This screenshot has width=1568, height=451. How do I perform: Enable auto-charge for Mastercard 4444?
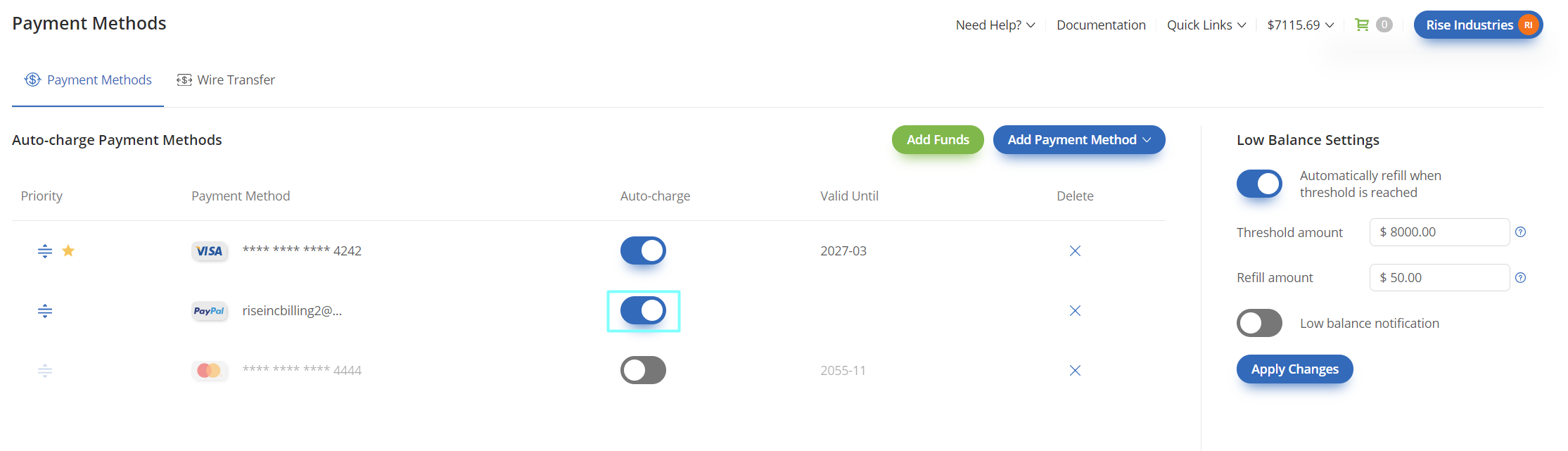click(x=643, y=370)
